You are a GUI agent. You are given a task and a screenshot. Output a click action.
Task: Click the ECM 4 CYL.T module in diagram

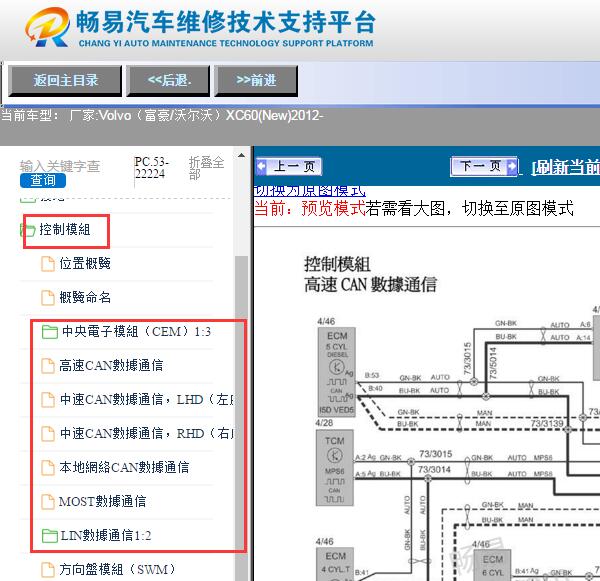(x=336, y=564)
